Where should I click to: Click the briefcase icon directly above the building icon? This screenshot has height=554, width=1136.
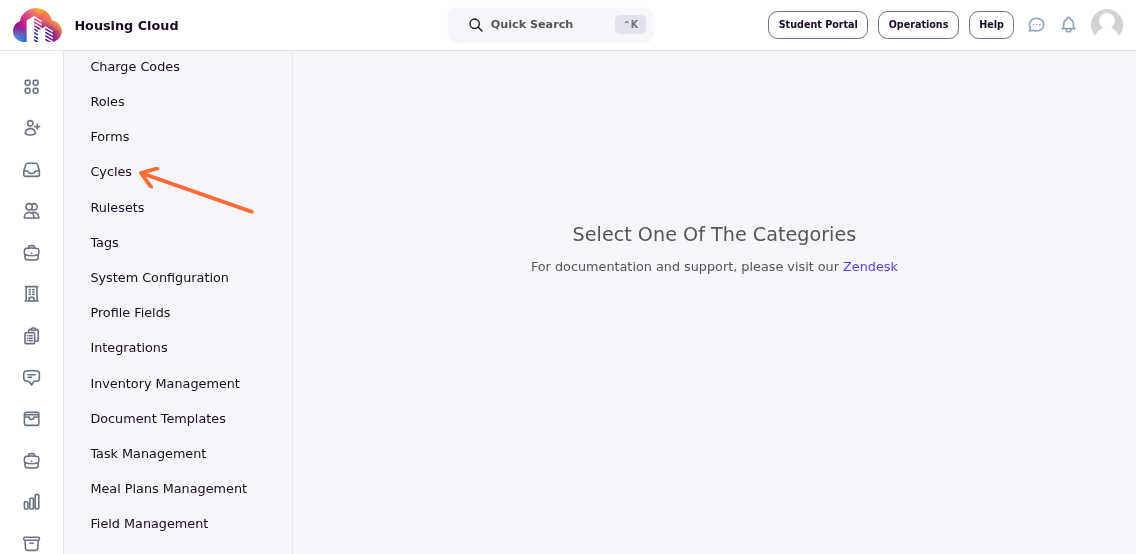pos(31,253)
